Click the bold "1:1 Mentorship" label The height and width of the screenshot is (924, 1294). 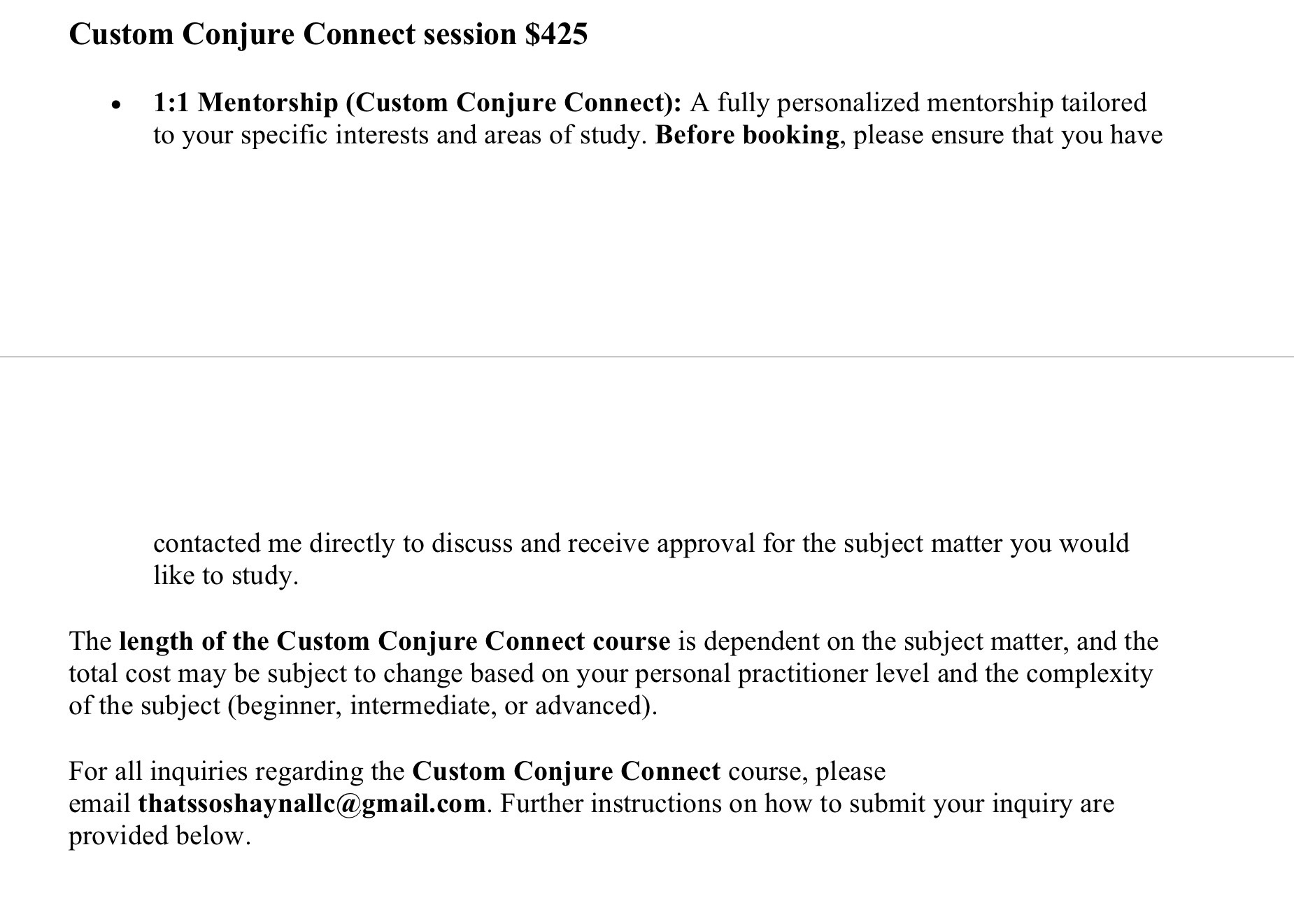(246, 103)
